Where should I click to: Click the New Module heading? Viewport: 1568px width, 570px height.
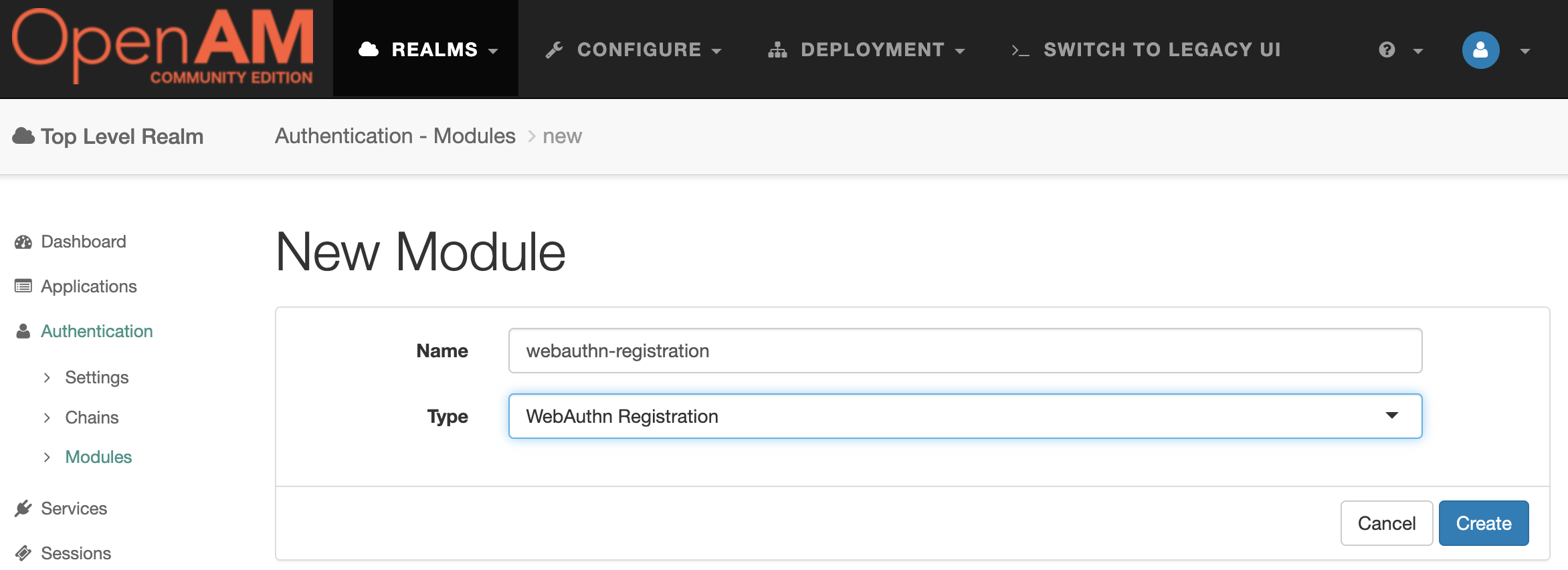click(x=421, y=252)
